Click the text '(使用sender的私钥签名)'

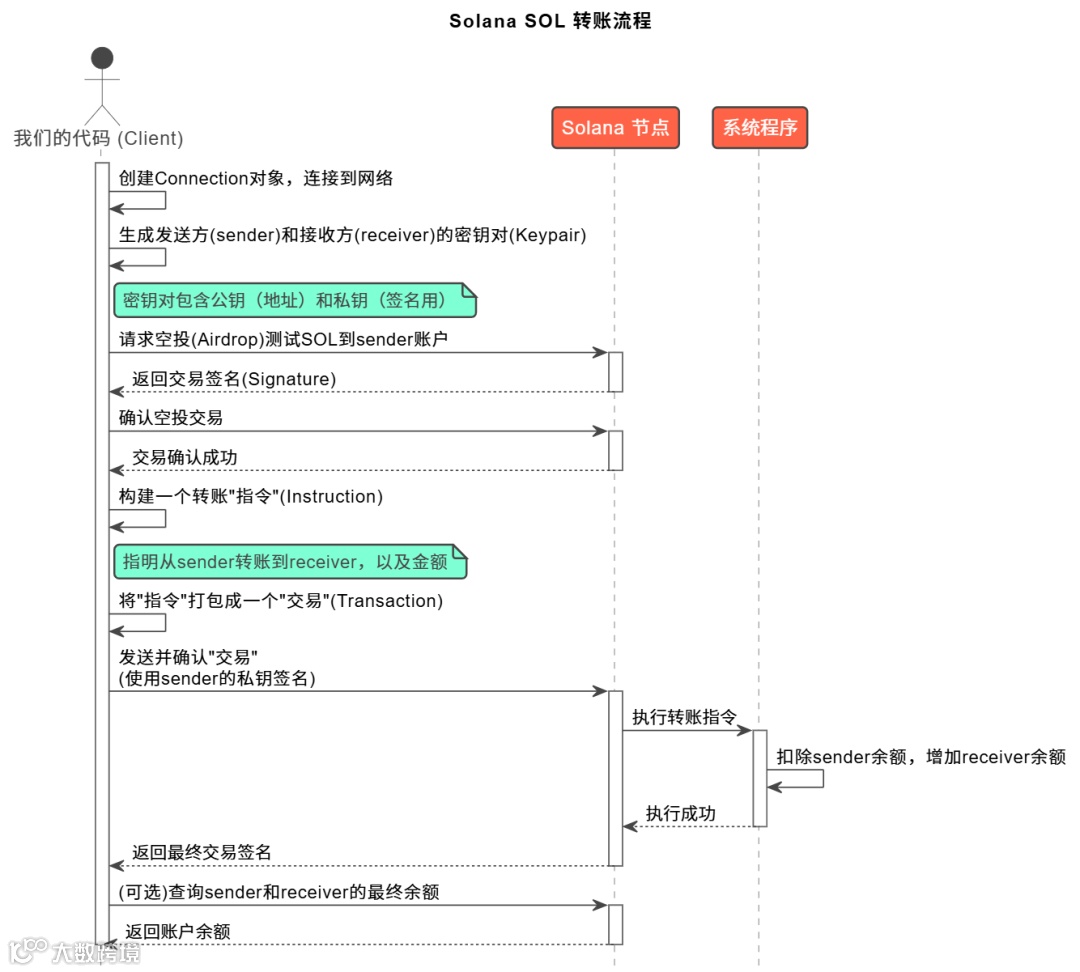[217, 679]
